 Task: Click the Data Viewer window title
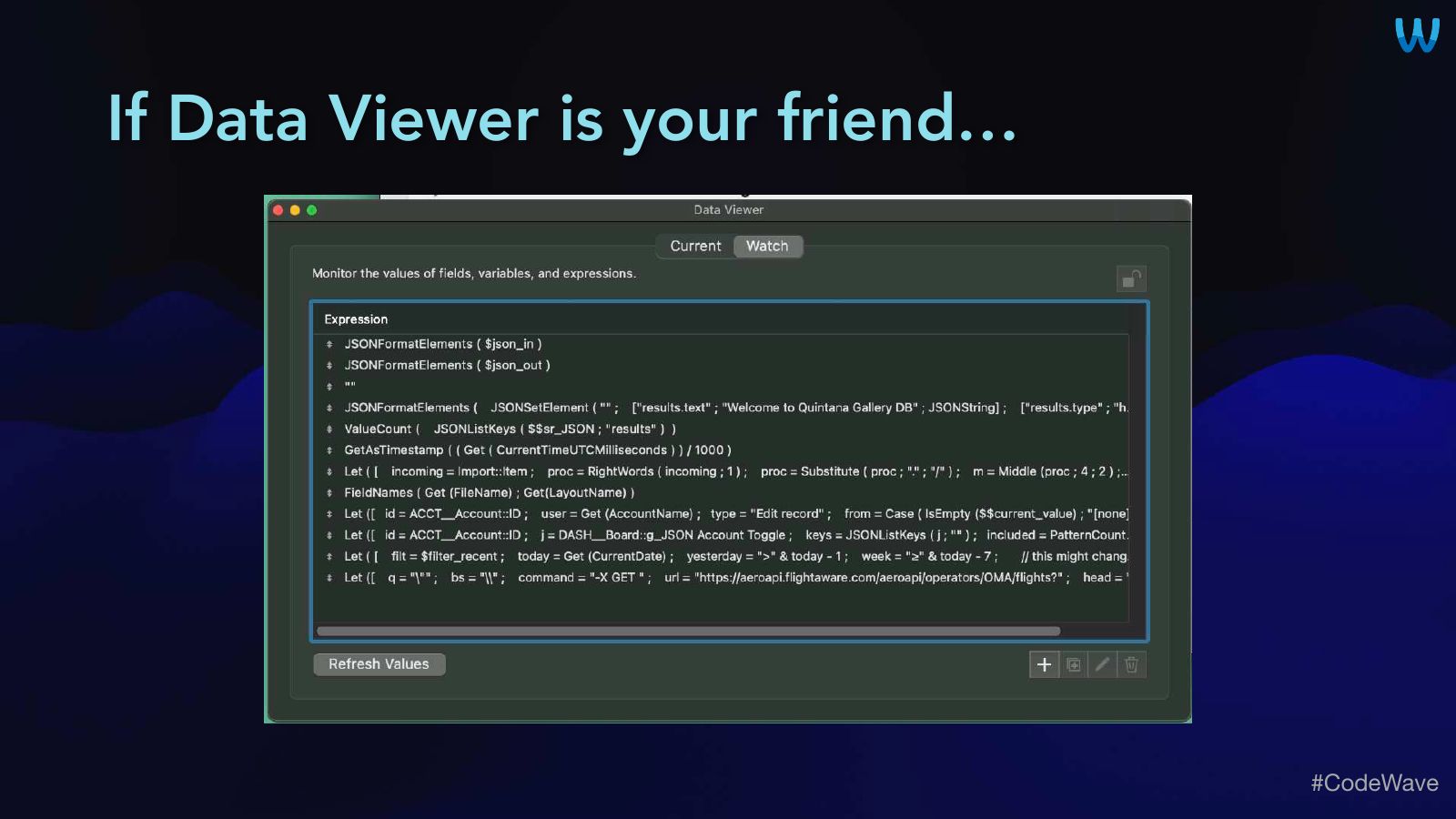[x=728, y=210]
